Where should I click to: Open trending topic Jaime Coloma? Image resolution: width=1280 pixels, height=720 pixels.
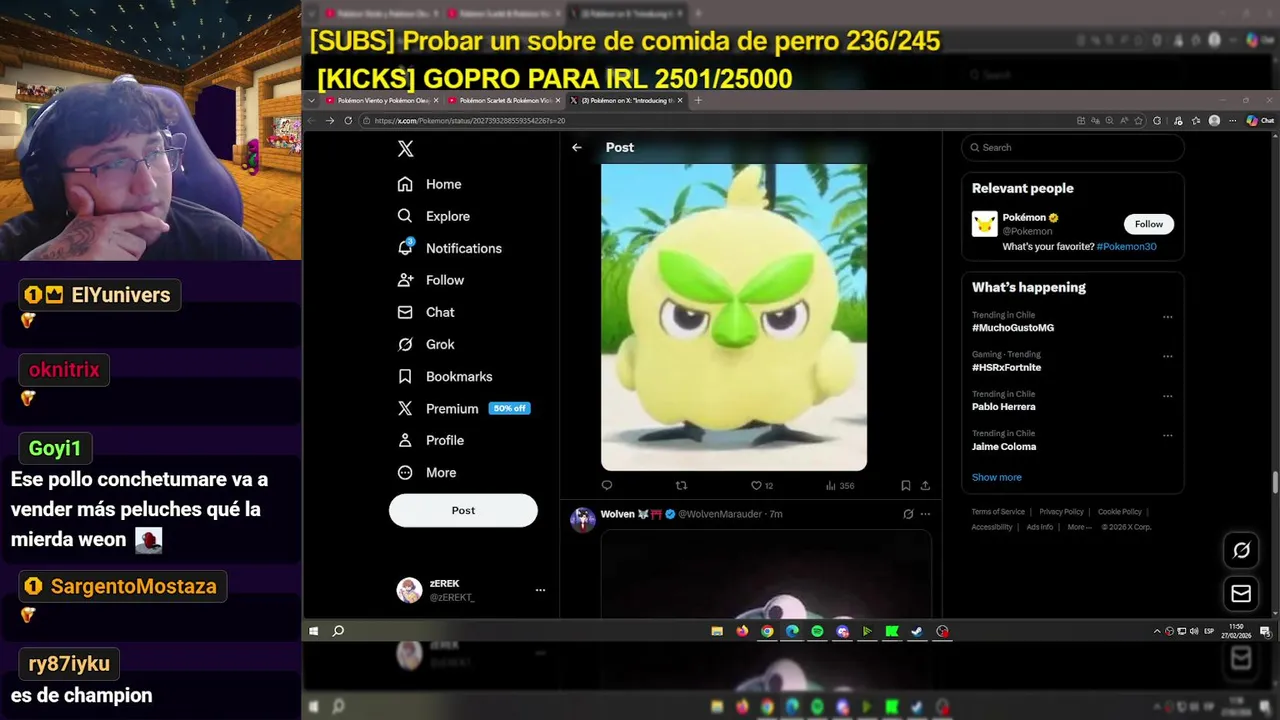pos(1004,446)
